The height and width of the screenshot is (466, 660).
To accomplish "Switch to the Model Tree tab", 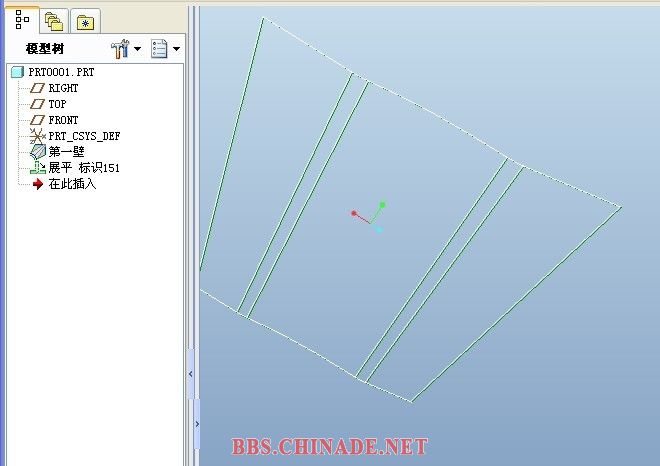I will (x=22, y=19).
